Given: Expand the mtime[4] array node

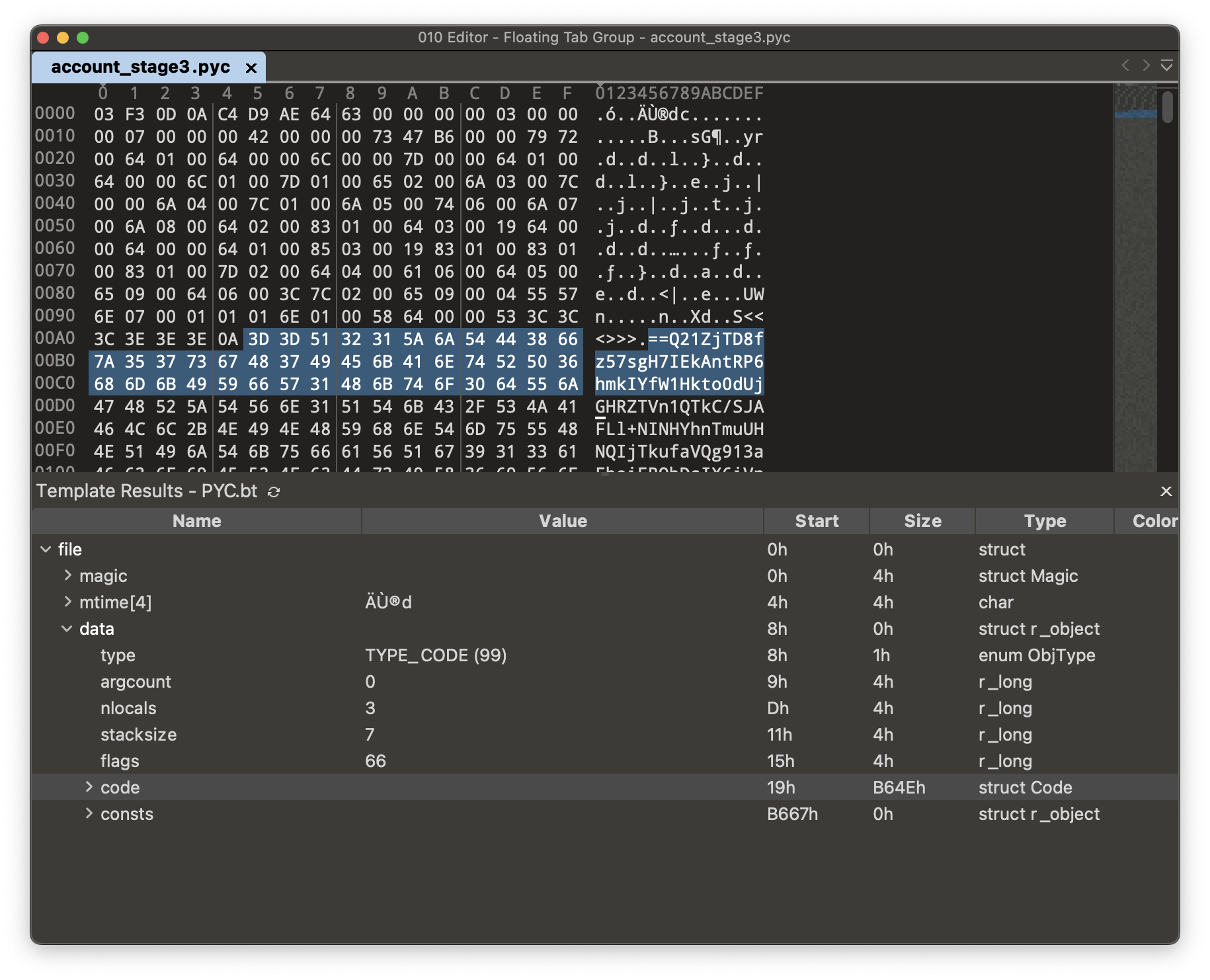Looking at the screenshot, I should [x=67, y=602].
